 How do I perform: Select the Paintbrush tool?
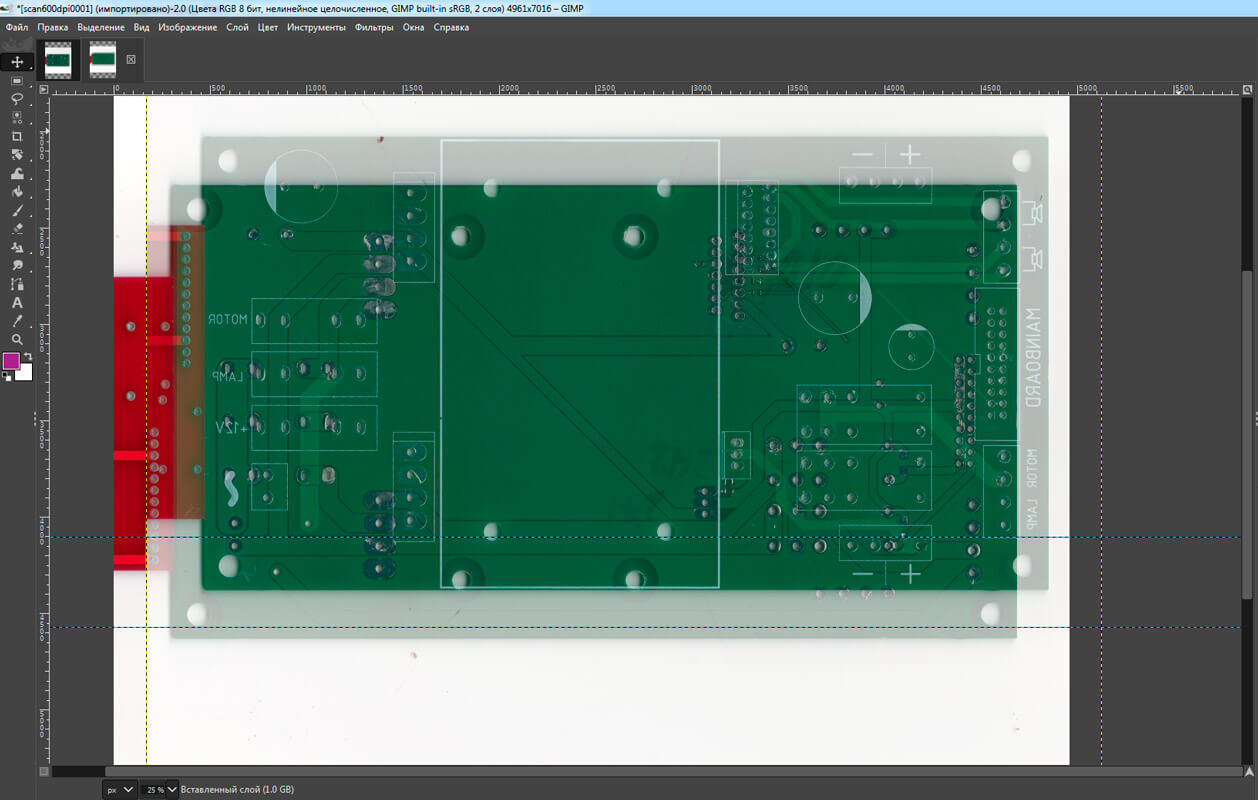pos(17,211)
